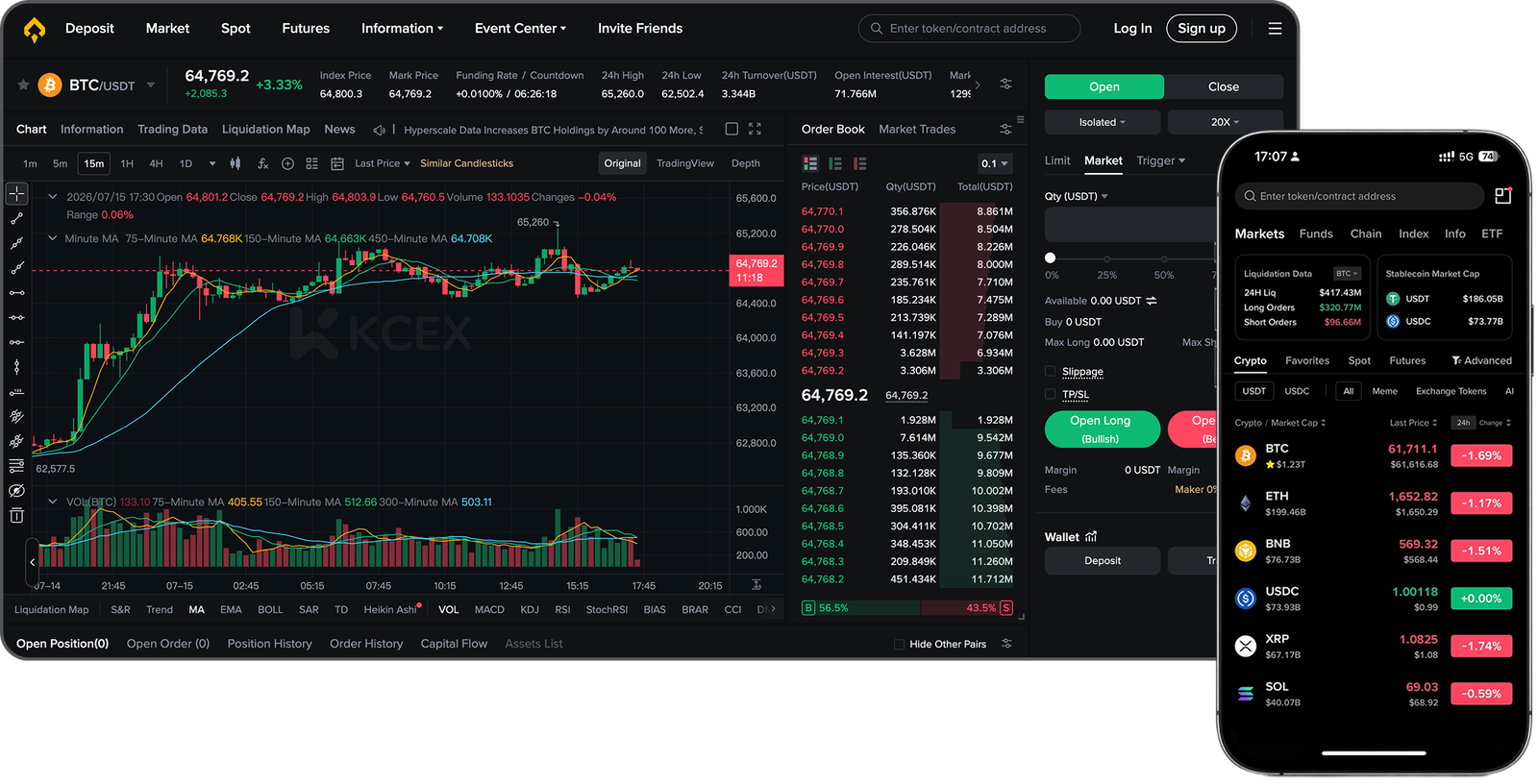Select the crosshair cursor drawing tool

(17, 194)
